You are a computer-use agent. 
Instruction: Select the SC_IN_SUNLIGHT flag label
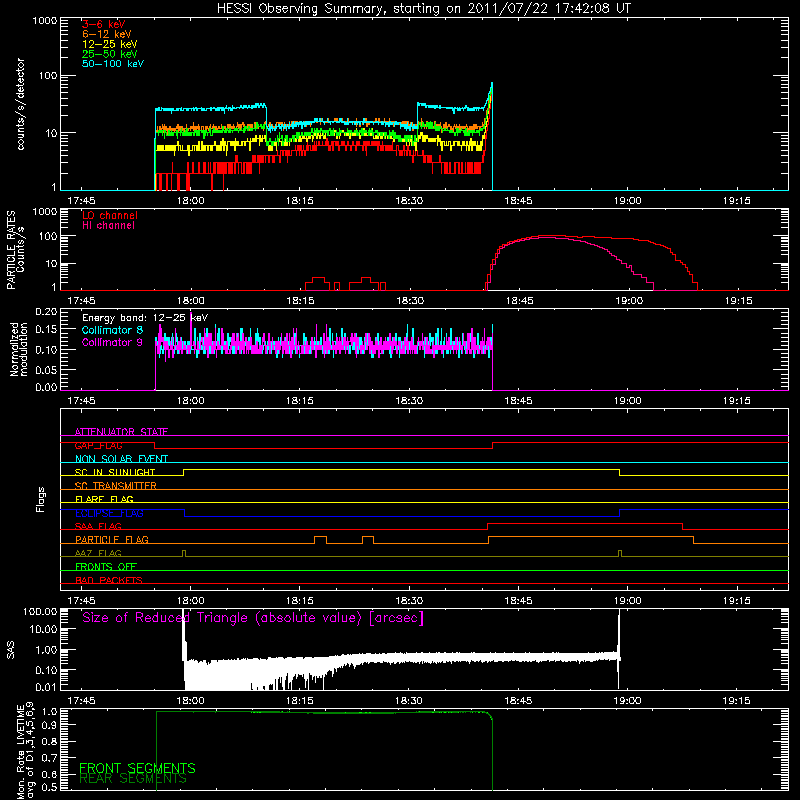115,472
